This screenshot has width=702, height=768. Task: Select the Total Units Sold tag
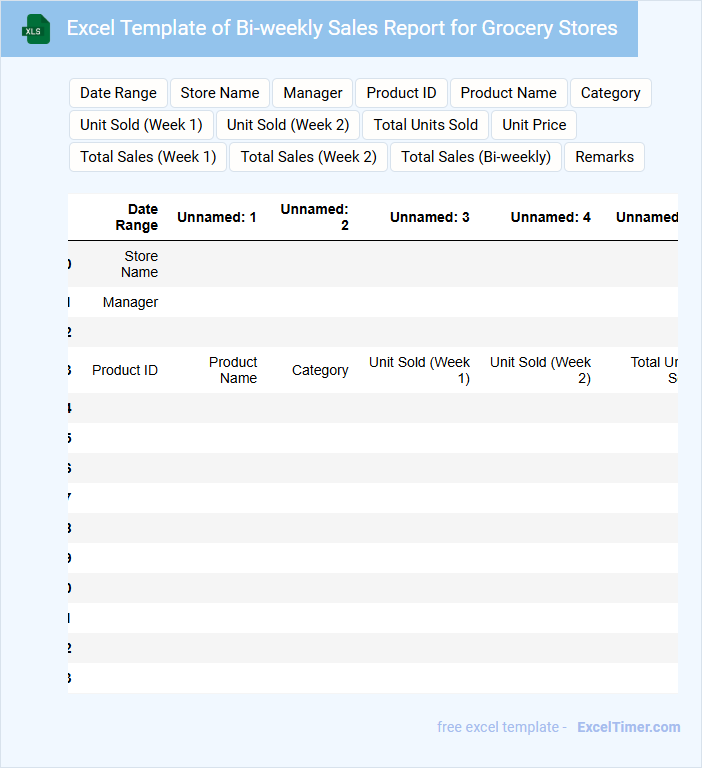coord(426,125)
